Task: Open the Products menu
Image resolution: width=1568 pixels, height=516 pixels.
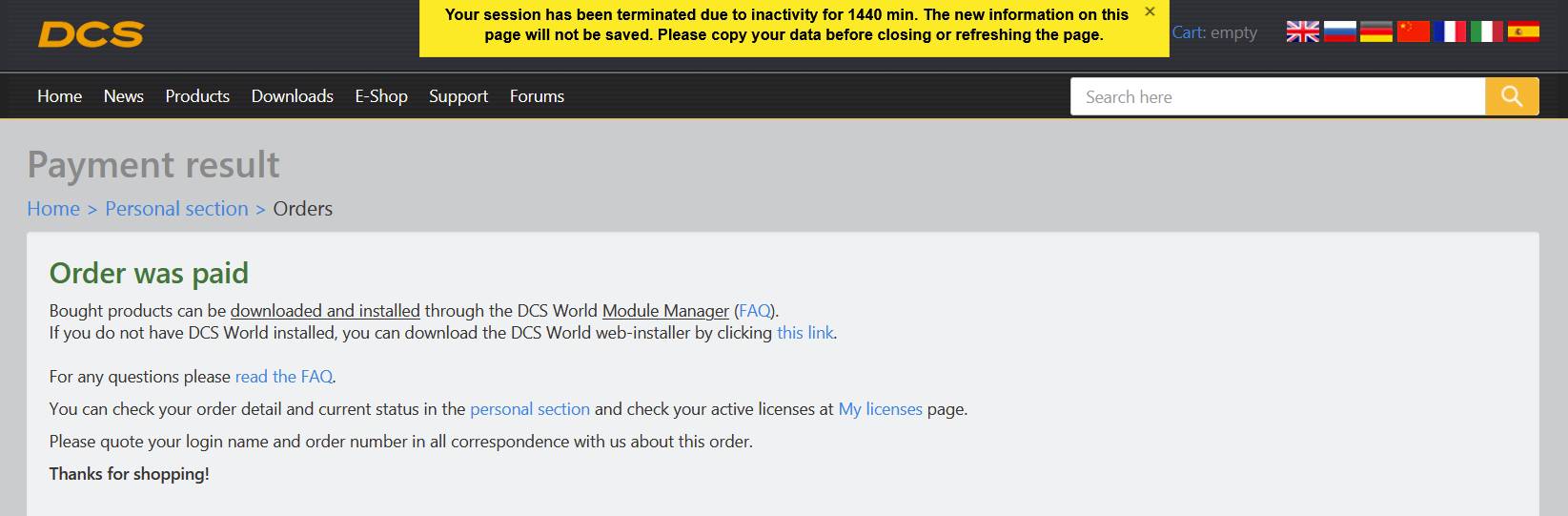Action: [x=197, y=96]
